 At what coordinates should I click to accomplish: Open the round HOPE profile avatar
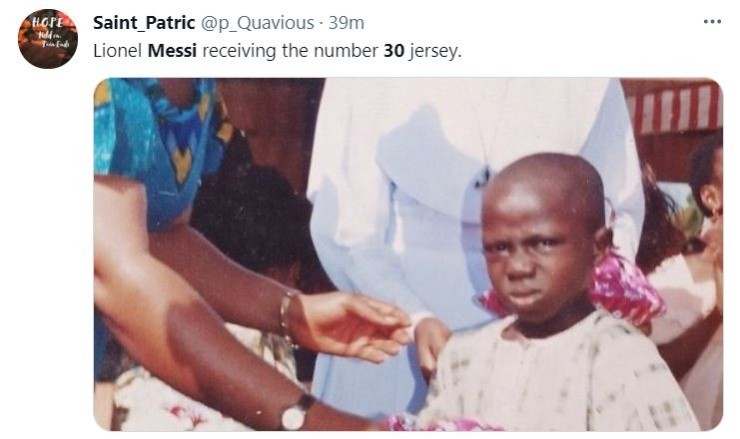click(48, 39)
